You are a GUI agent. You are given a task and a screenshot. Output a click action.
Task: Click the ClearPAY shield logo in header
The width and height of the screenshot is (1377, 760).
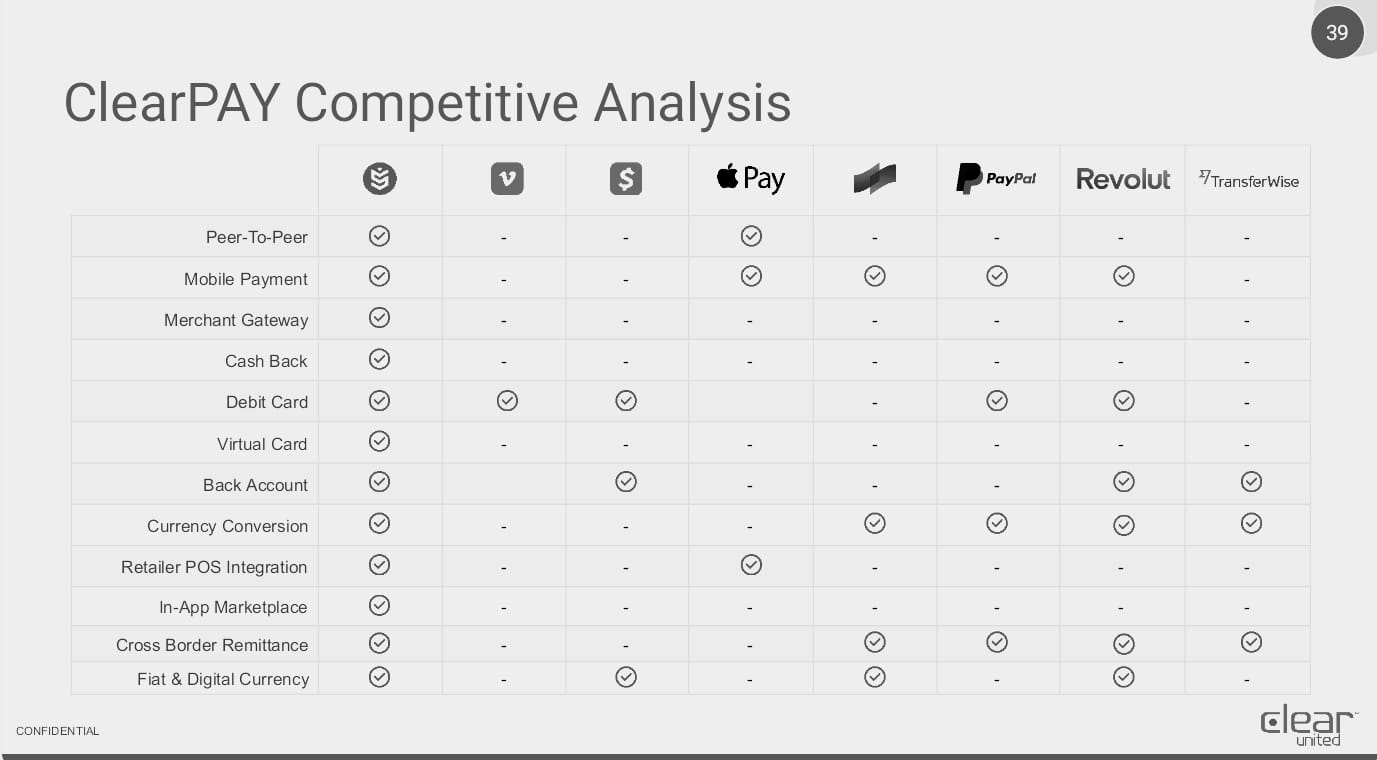pyautogui.click(x=380, y=179)
